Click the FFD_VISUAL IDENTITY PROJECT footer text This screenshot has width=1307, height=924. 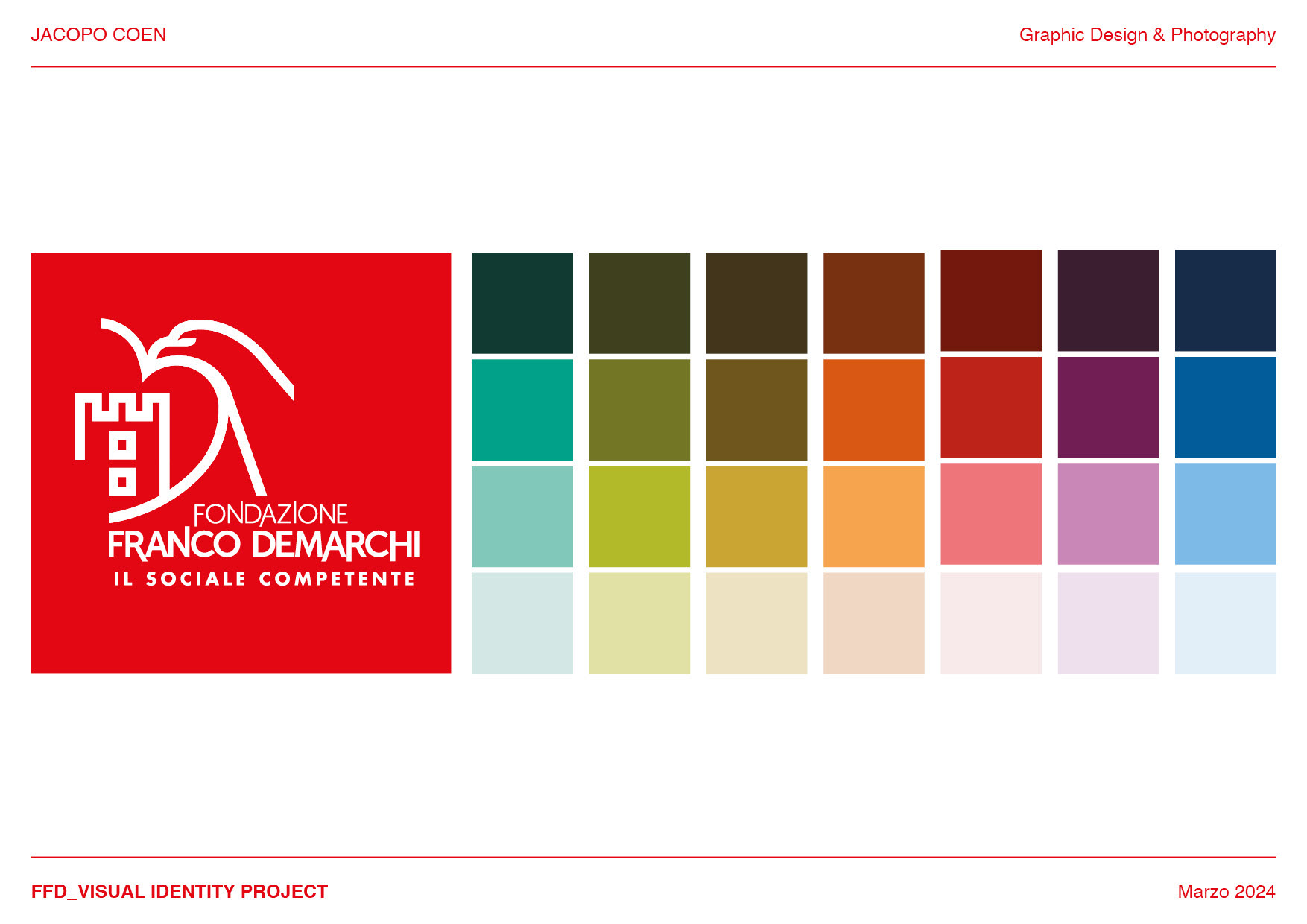tap(180, 892)
